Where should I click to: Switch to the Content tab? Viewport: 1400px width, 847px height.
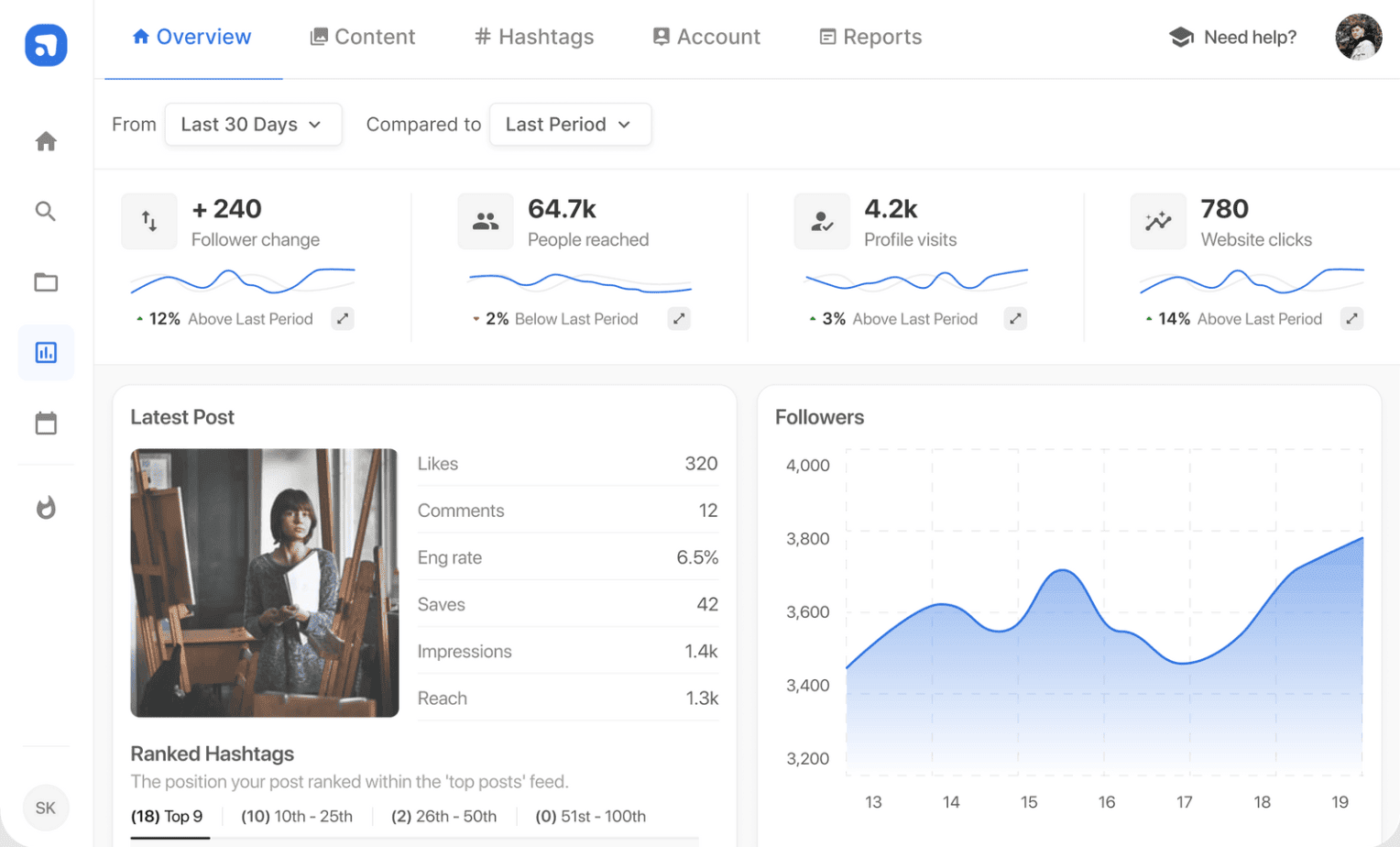[363, 37]
